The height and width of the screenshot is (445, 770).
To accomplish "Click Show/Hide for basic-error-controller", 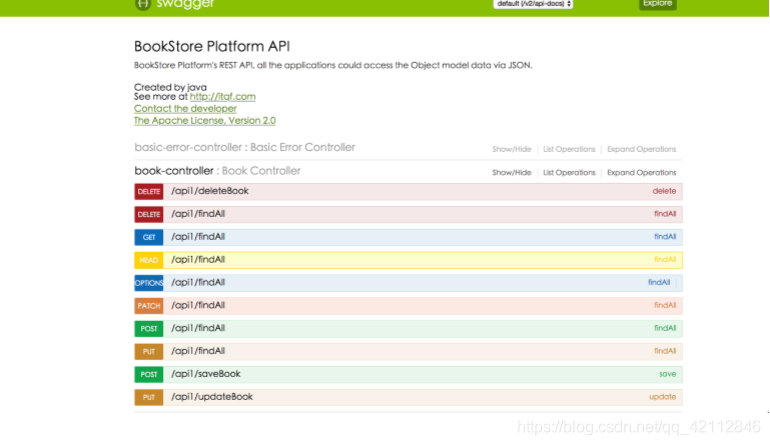I will coord(512,149).
